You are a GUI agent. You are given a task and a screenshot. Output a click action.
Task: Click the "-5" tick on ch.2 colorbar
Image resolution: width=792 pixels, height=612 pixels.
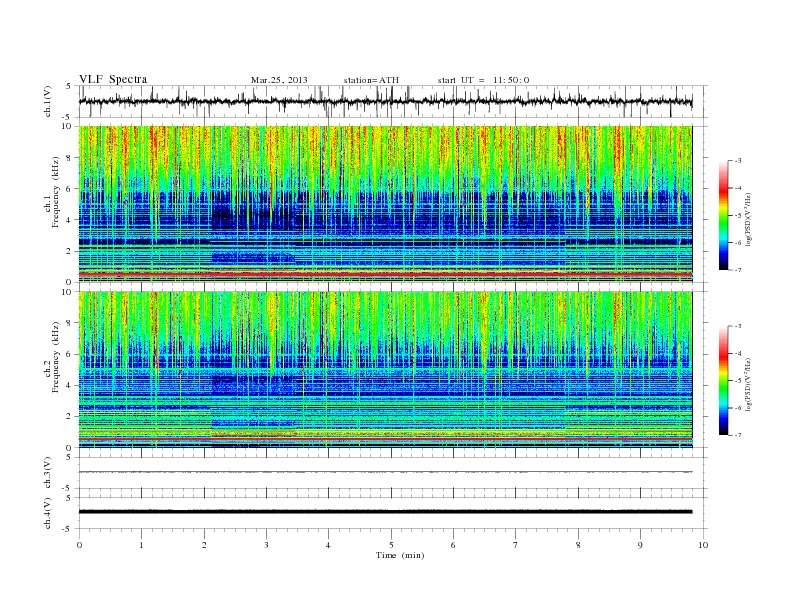[x=737, y=381]
